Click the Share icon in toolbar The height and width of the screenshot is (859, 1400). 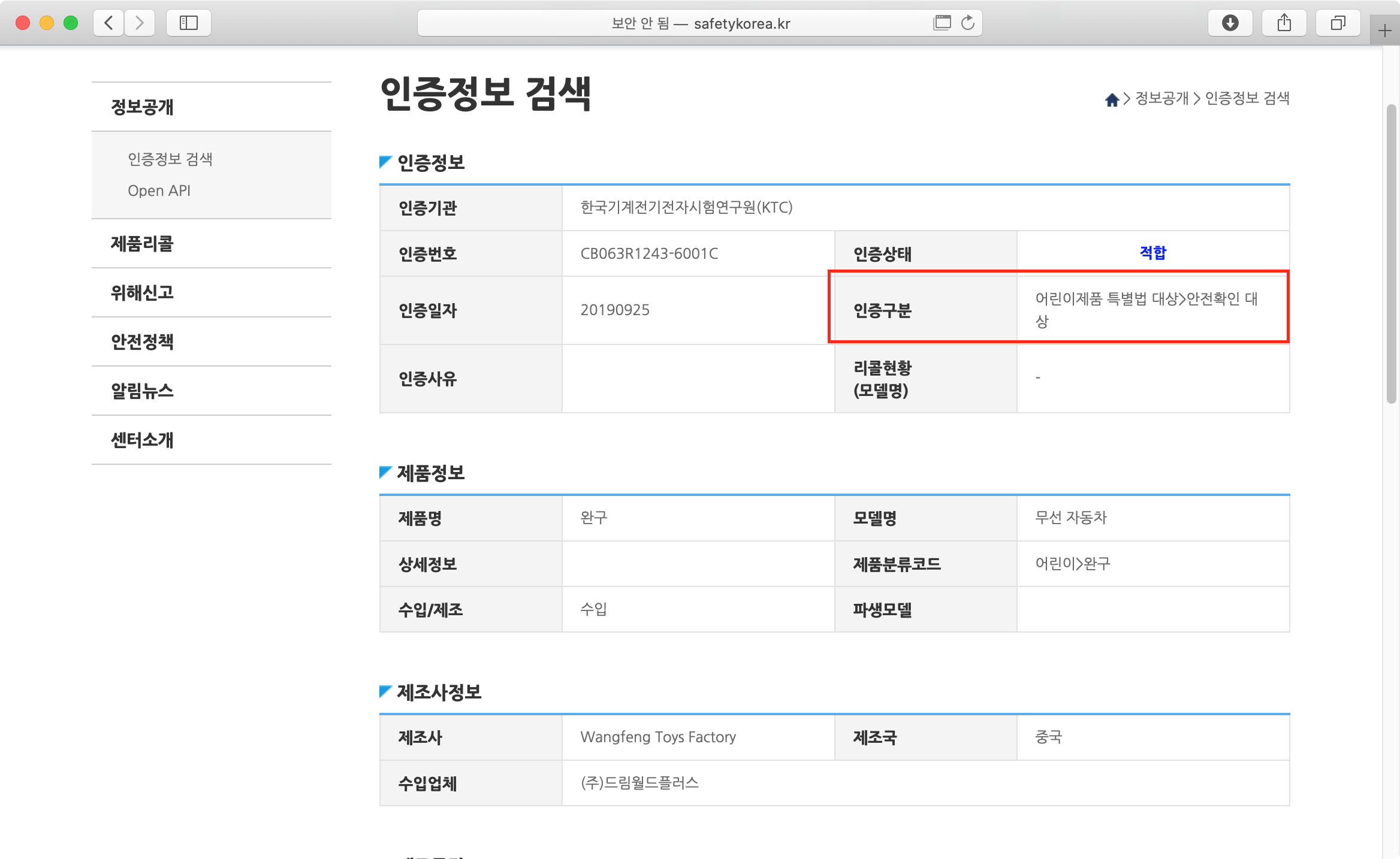pos(1284,23)
